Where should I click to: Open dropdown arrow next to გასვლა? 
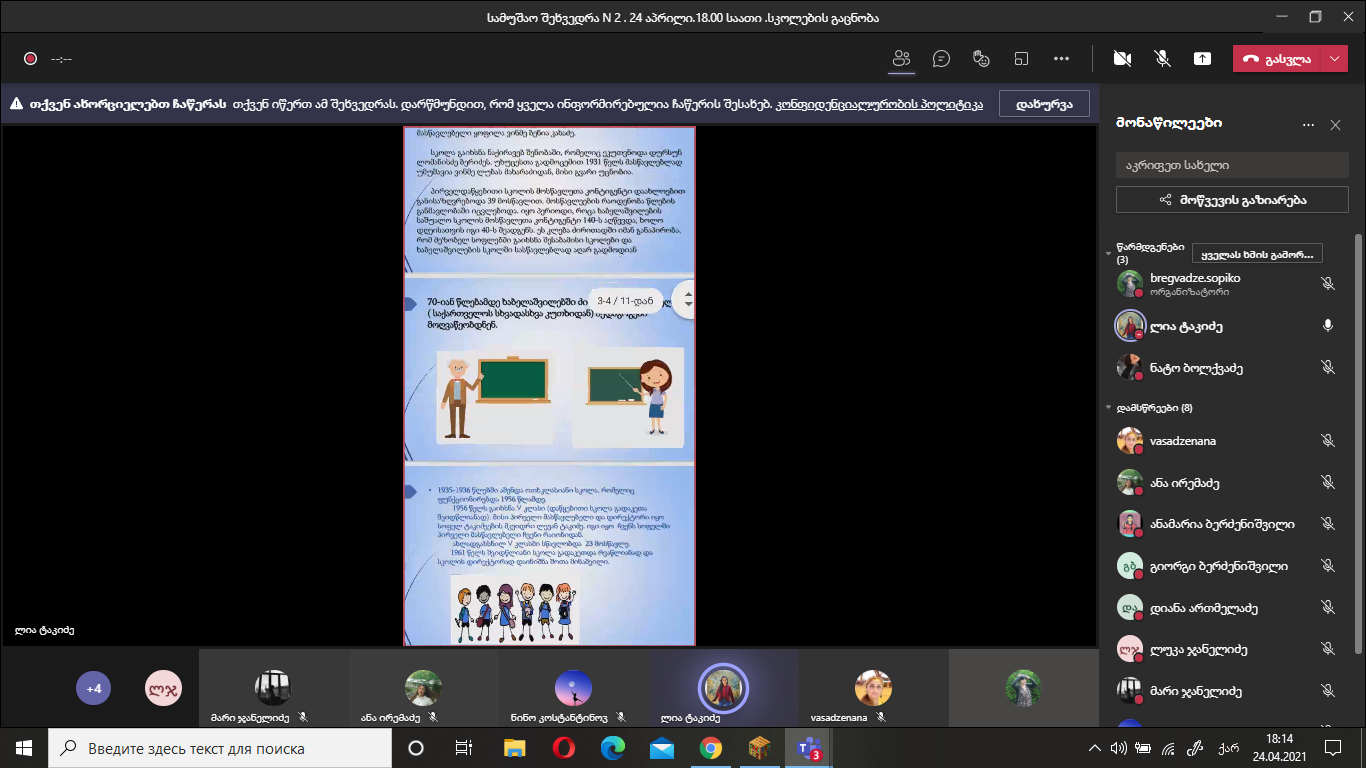(x=1336, y=59)
